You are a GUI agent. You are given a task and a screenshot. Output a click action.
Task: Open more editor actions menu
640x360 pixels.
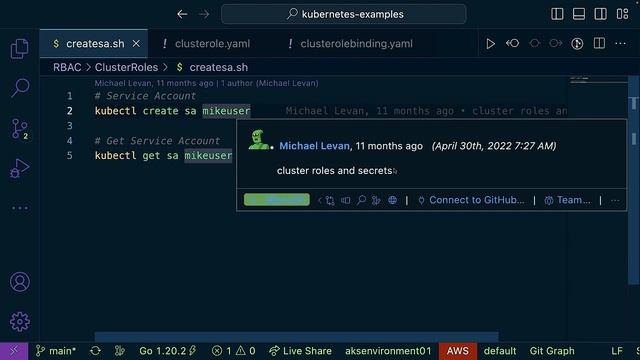click(x=620, y=43)
